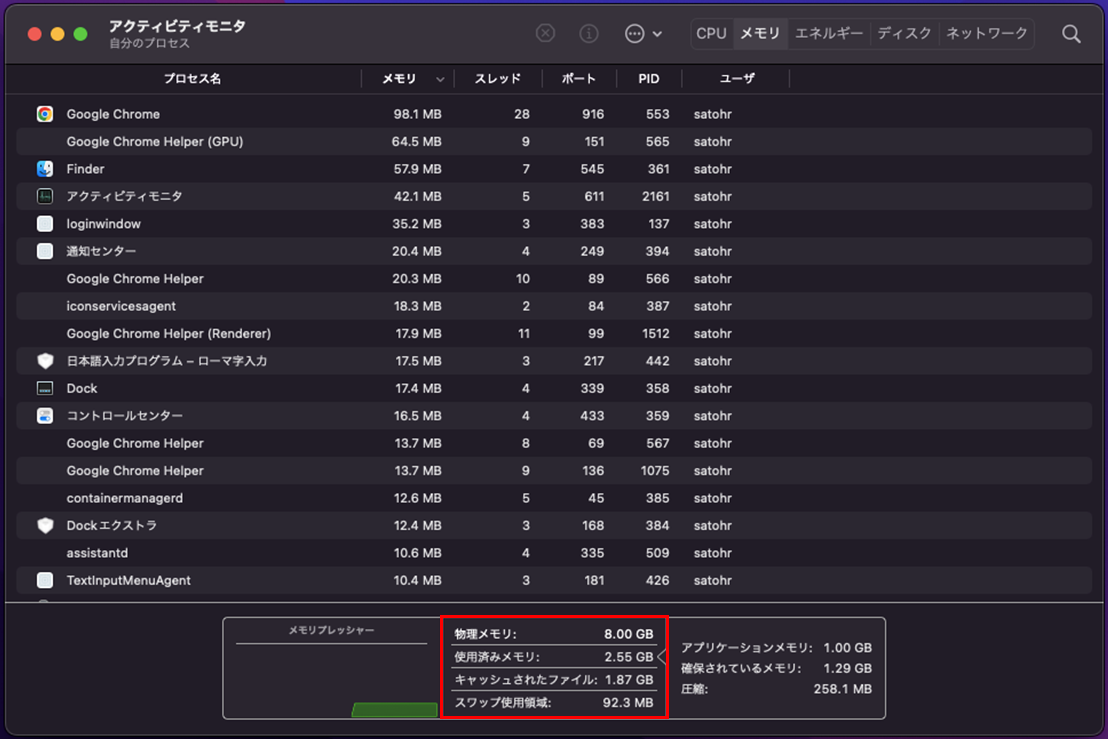1108x739 pixels.
Task: Click the Dockエクストラ process name
Action: point(112,526)
